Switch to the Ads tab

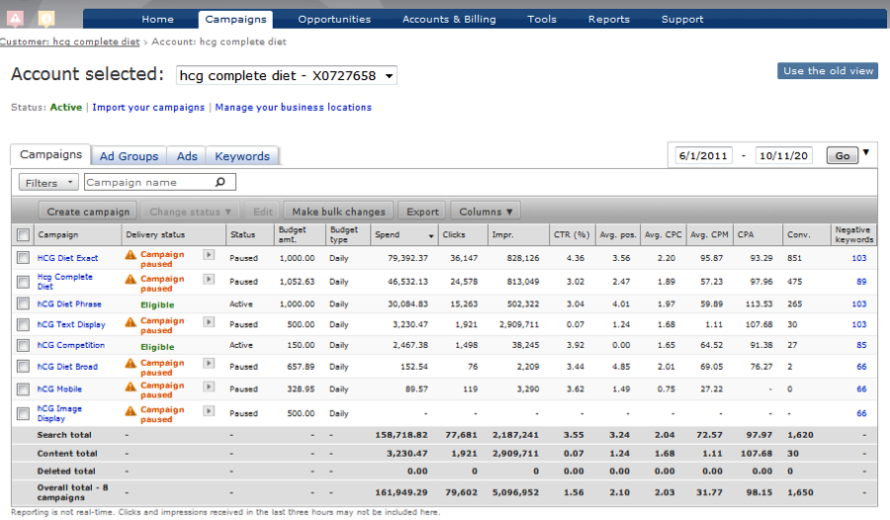click(x=187, y=156)
